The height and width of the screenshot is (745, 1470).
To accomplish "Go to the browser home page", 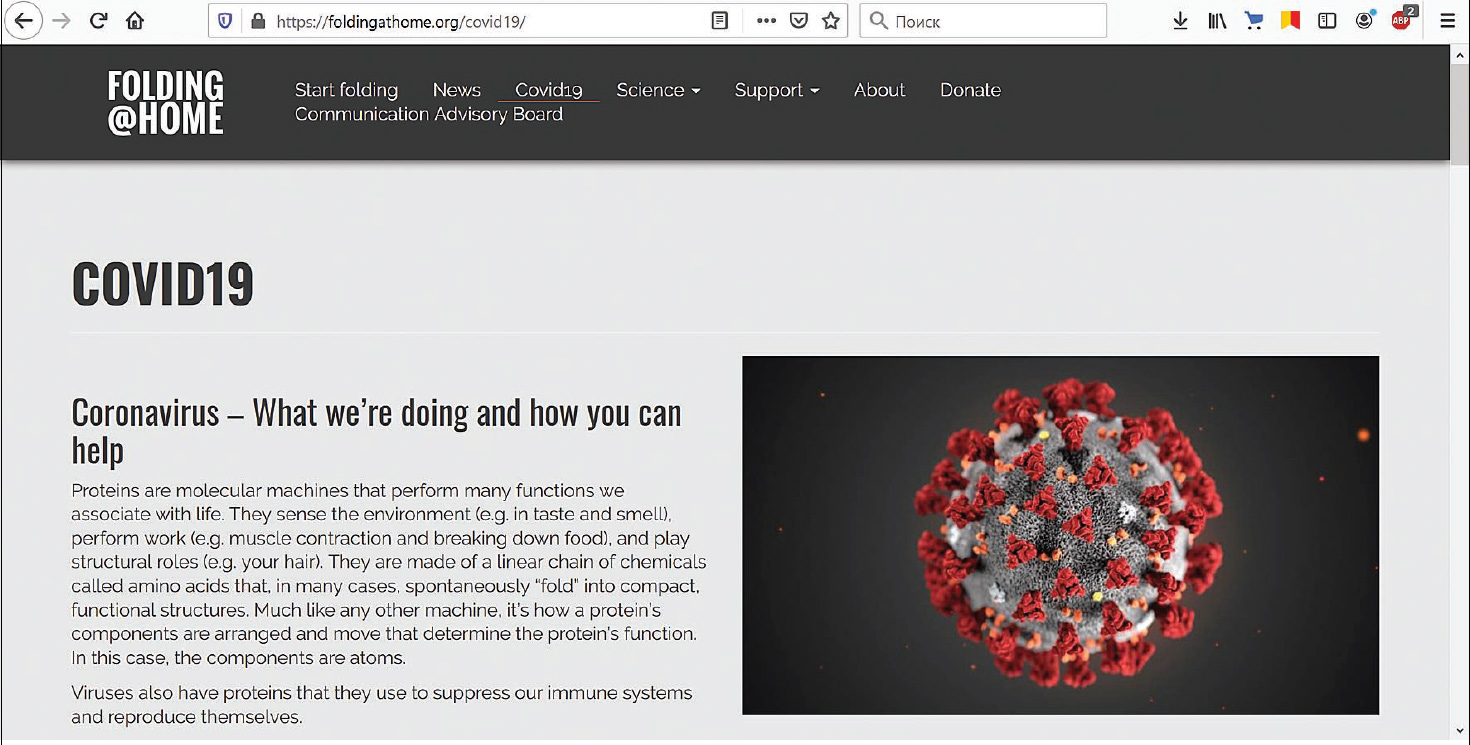I will (135, 21).
